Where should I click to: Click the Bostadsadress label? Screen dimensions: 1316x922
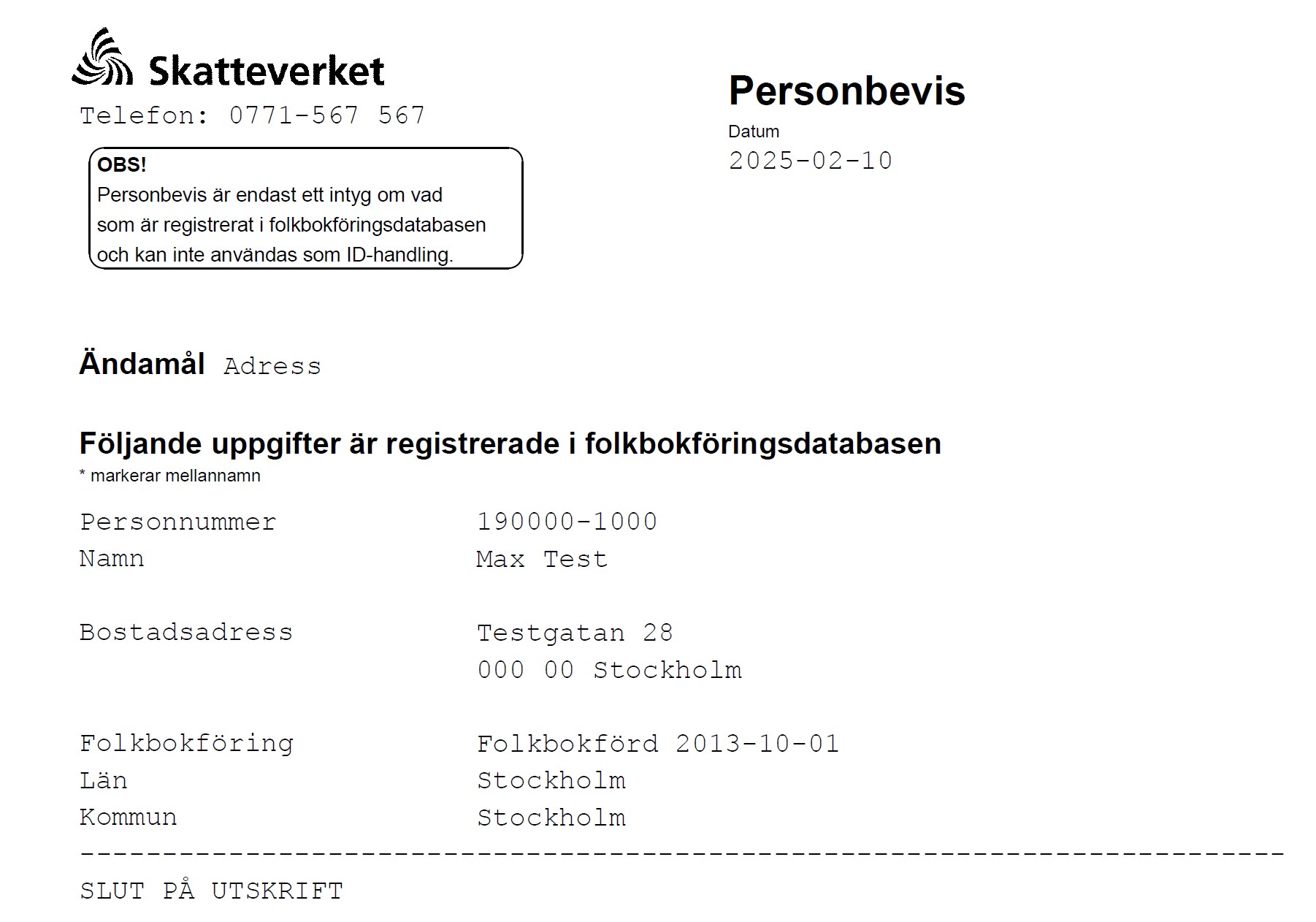click(185, 632)
